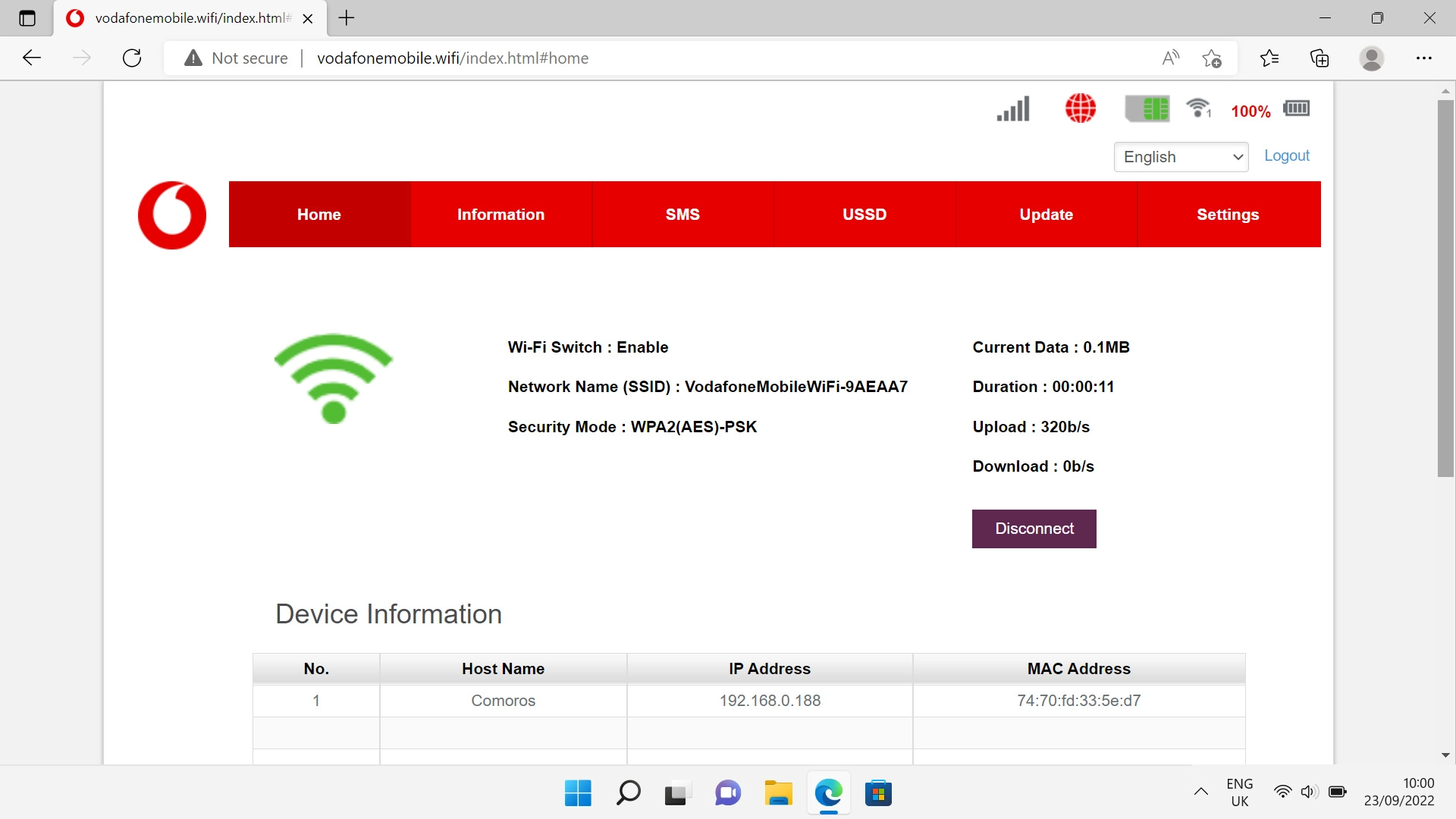Click the large green Wi-Fi icon
Screen dimensions: 1456x819
point(334,378)
